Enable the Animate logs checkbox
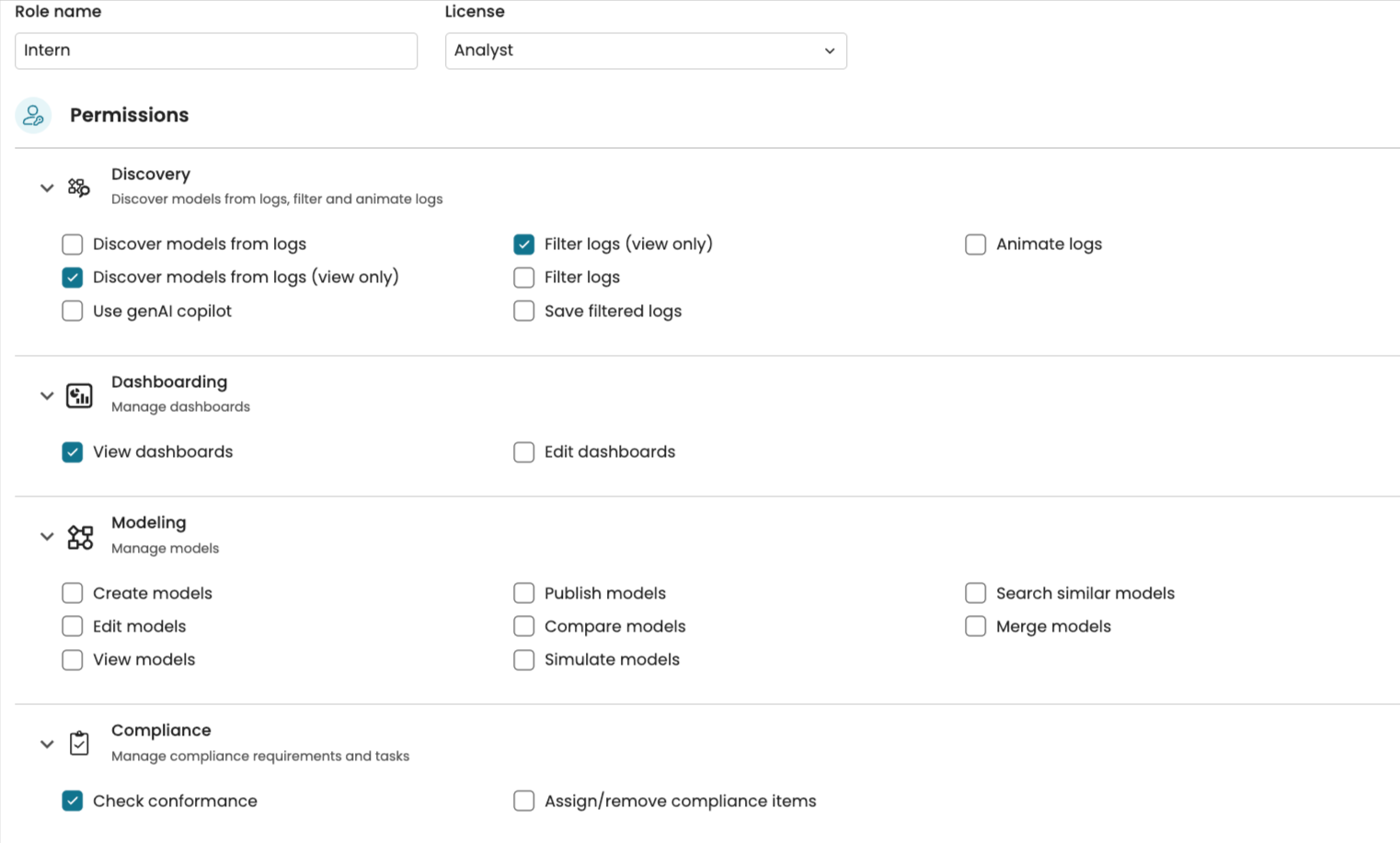The height and width of the screenshot is (843, 1400). click(975, 245)
